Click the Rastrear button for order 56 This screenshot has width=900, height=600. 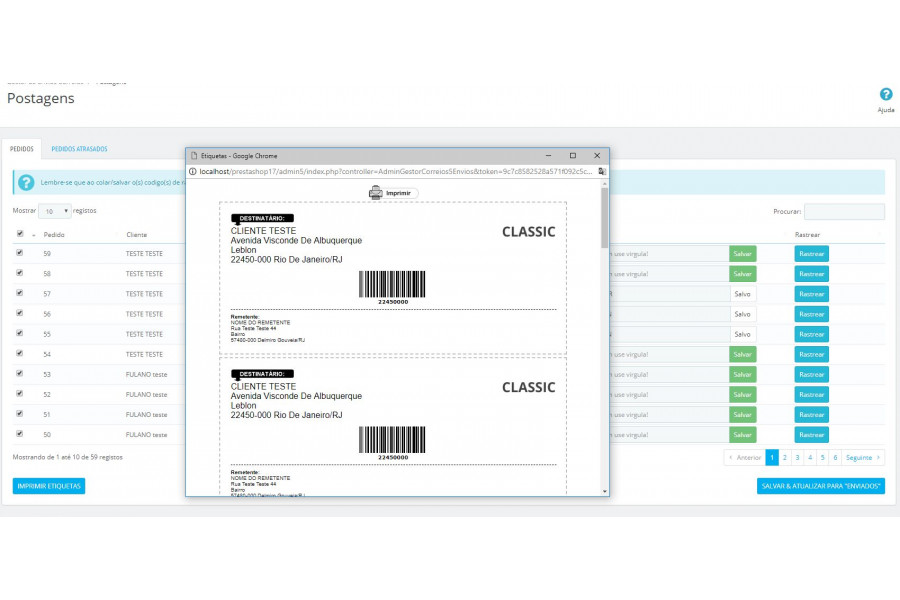[x=812, y=314]
